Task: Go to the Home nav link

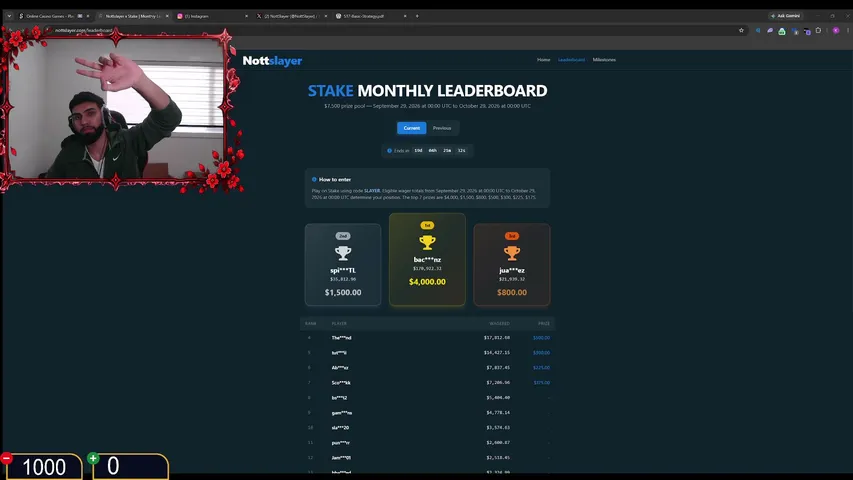Action: tap(543, 60)
